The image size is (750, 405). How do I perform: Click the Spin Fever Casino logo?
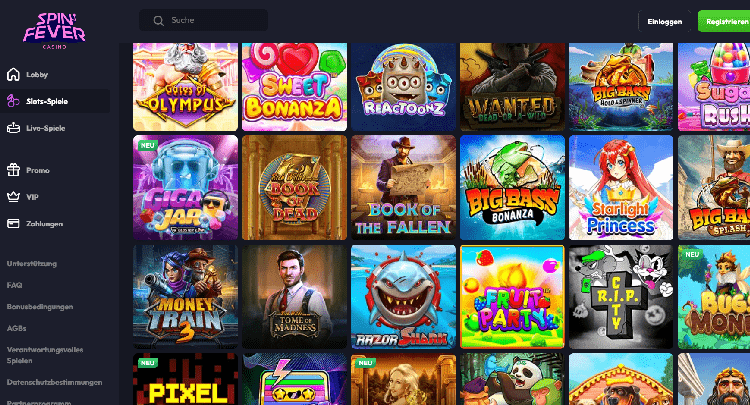[55, 31]
